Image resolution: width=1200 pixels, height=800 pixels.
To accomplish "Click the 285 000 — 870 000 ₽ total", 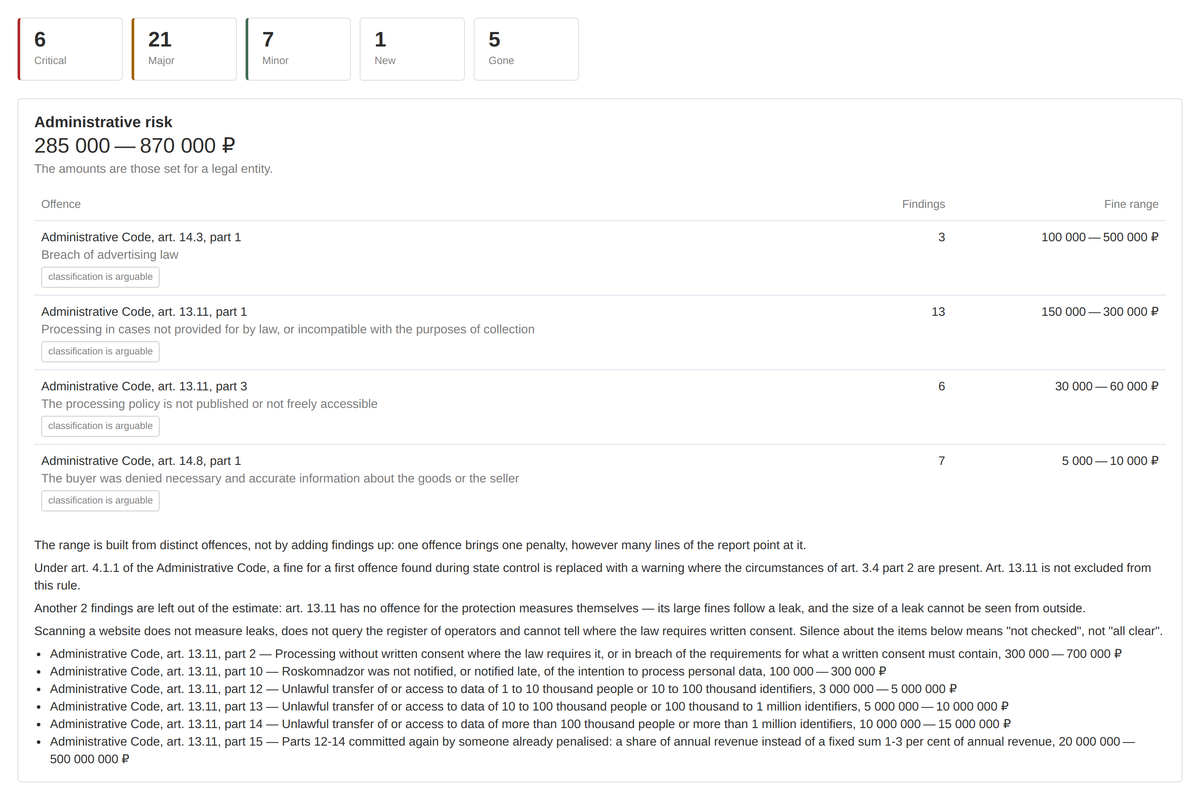I will [135, 146].
